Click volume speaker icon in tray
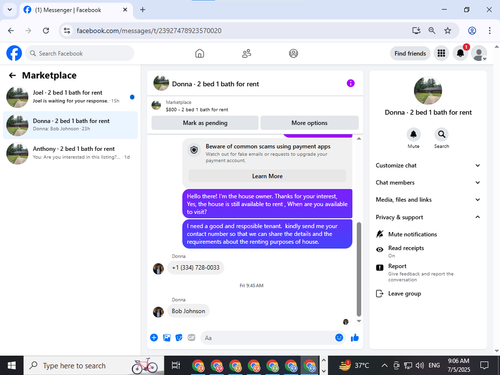500x375 pixels. coord(420,366)
